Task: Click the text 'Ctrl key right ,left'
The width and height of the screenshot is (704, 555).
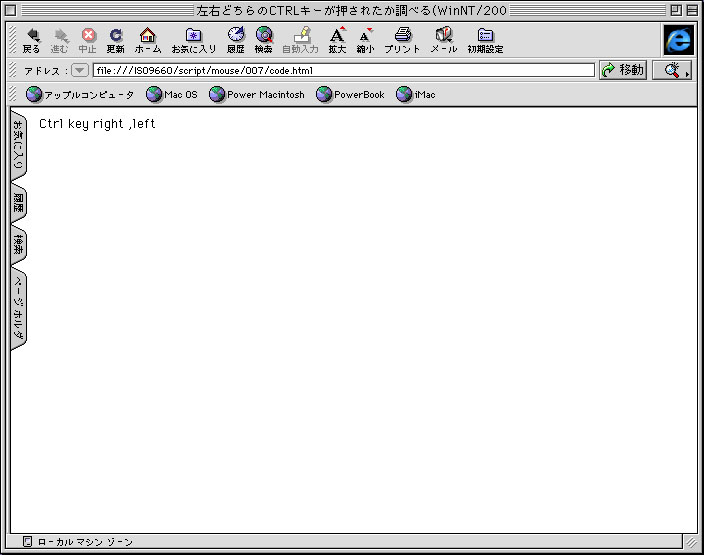Action: point(97,123)
